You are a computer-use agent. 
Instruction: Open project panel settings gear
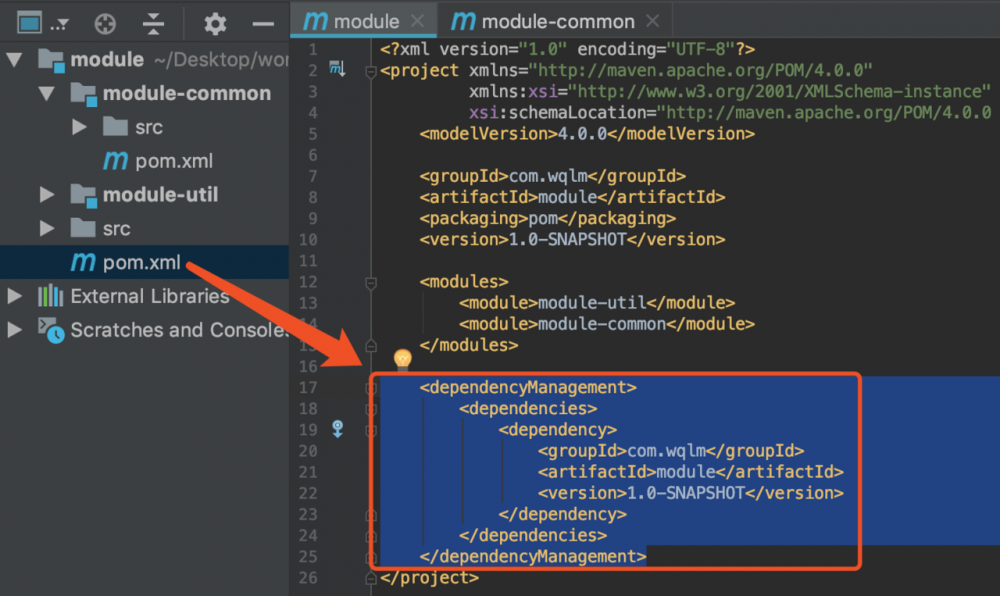[215, 24]
